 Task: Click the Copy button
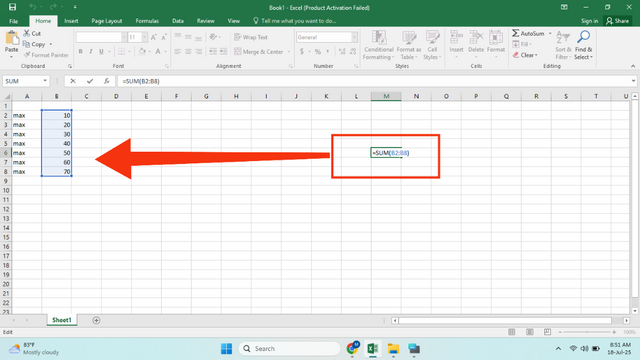34,44
